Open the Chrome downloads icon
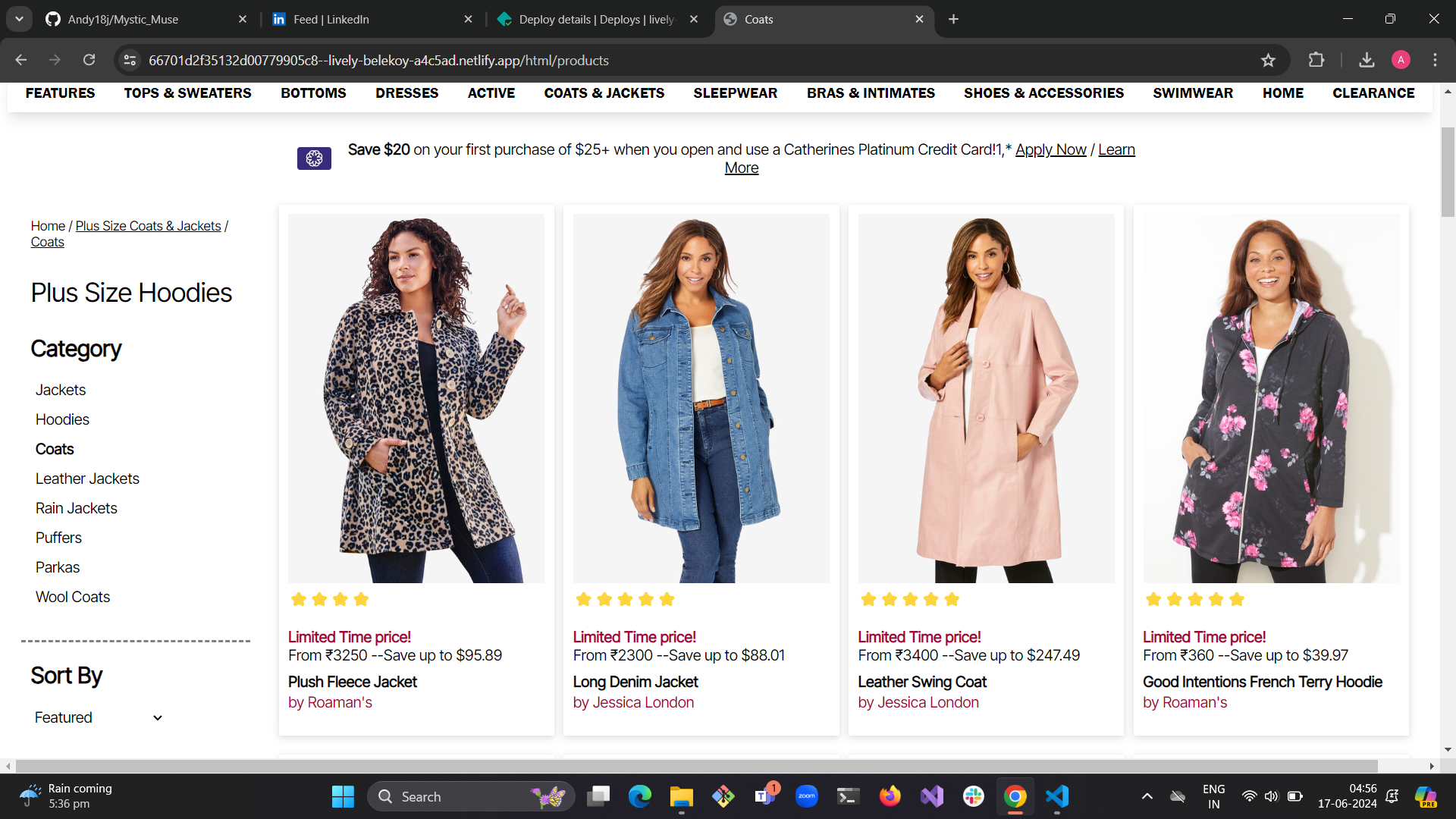 pyautogui.click(x=1367, y=60)
